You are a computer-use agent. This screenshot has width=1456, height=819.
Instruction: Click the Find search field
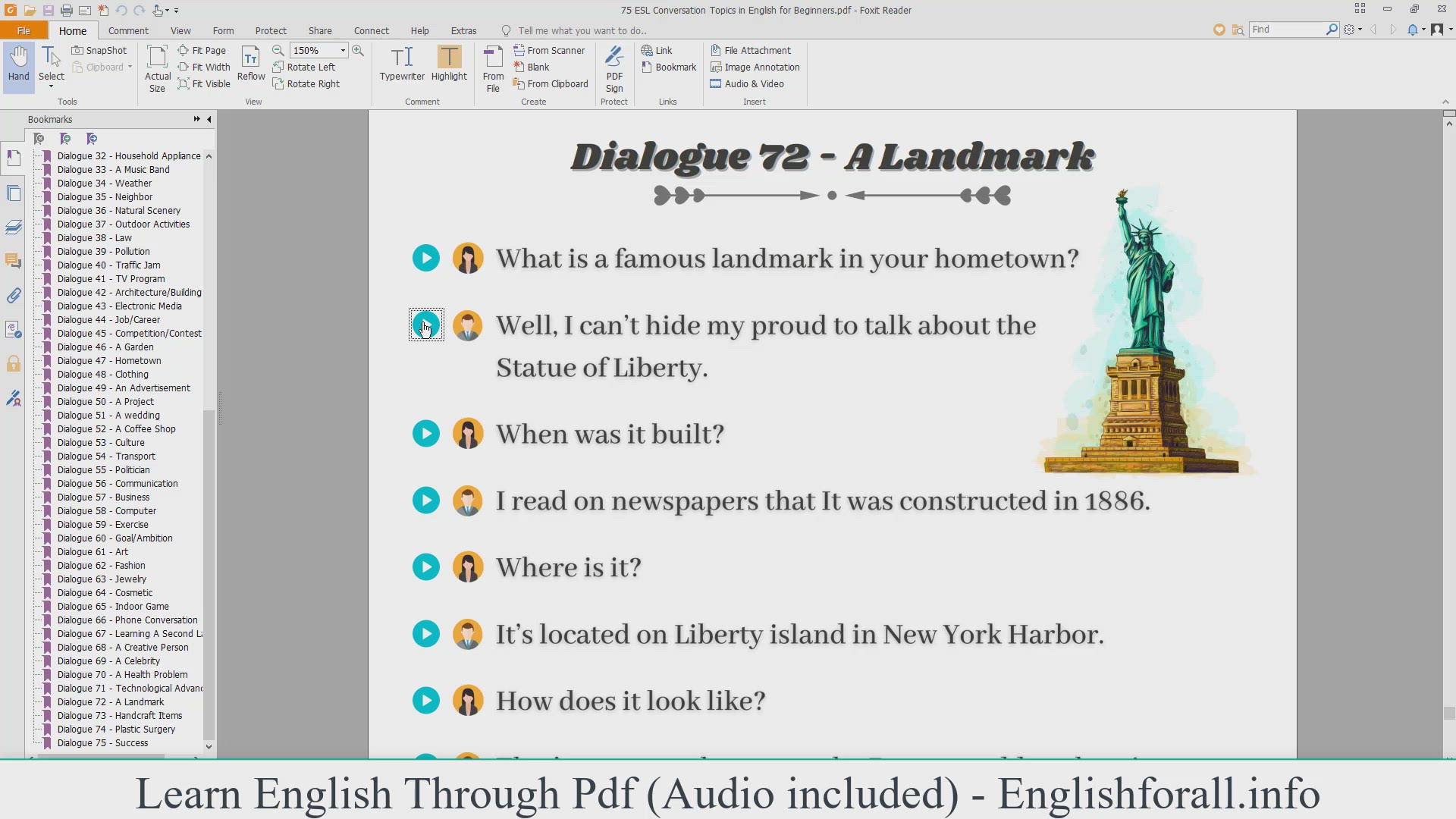coord(1287,29)
